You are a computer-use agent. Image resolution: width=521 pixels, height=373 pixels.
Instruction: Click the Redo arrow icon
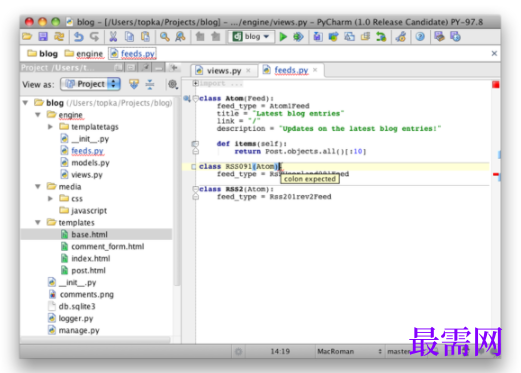click(x=95, y=37)
